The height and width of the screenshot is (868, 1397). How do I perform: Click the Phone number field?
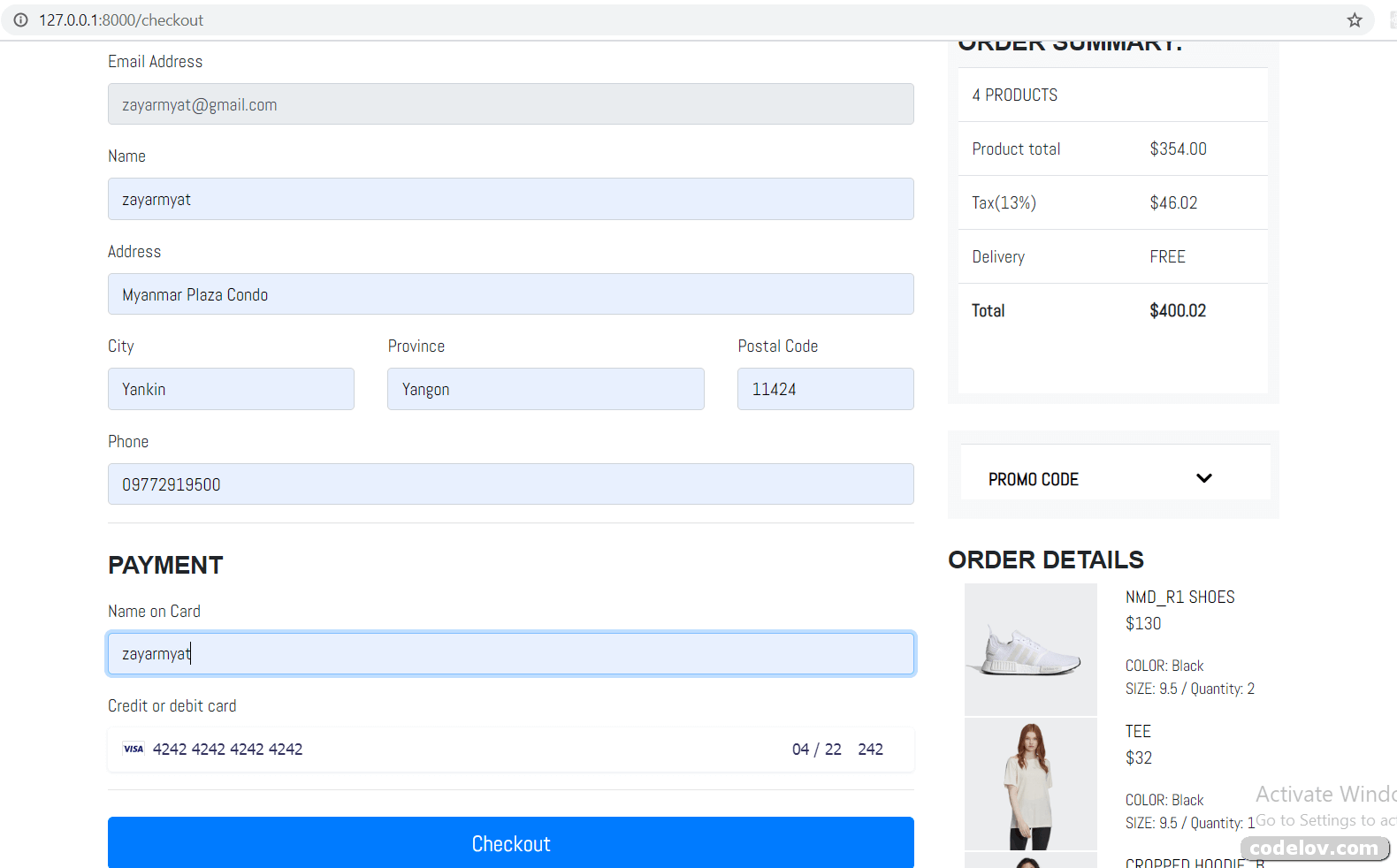coord(511,484)
